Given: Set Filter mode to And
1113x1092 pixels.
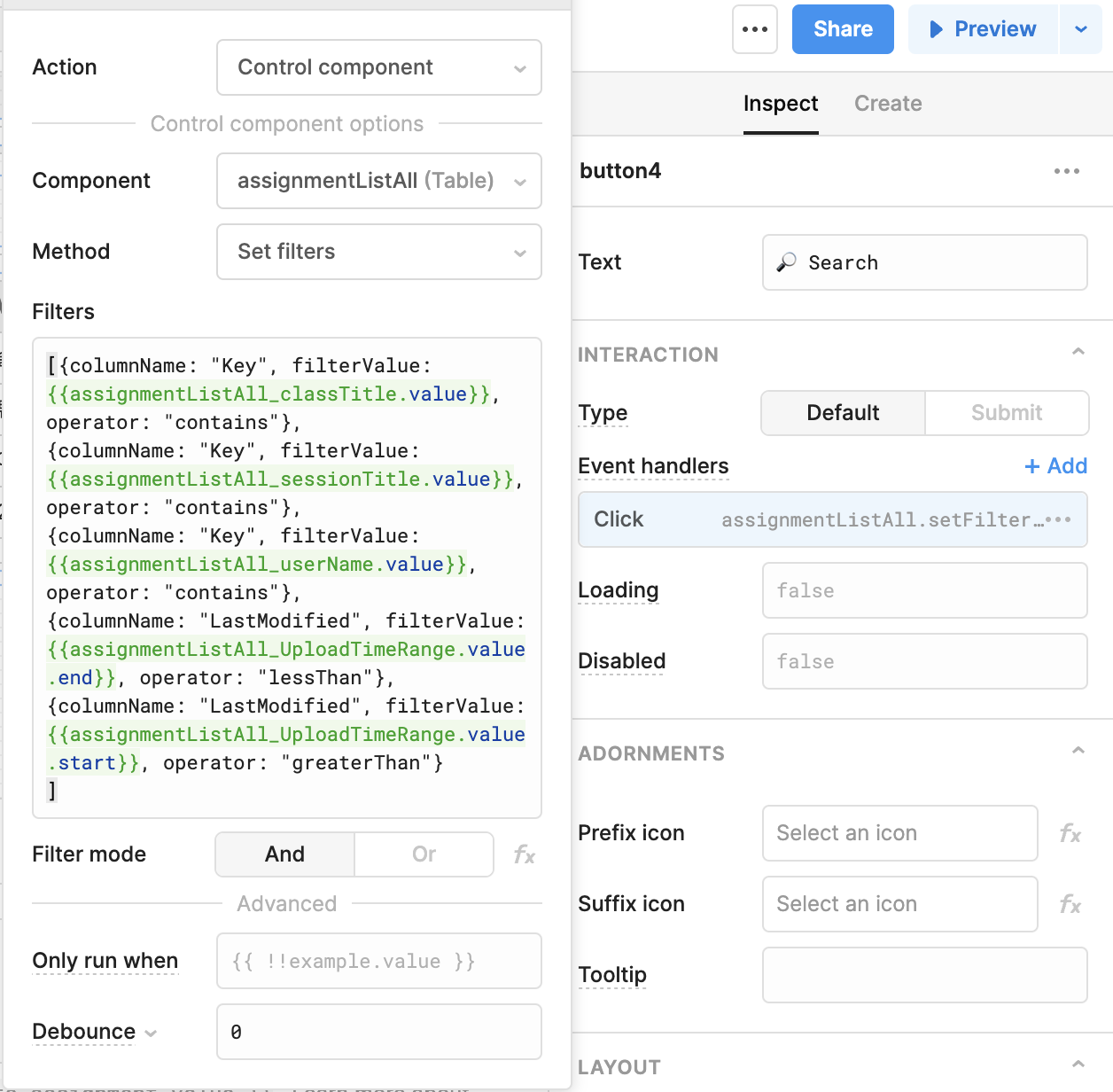Looking at the screenshot, I should click(x=284, y=854).
